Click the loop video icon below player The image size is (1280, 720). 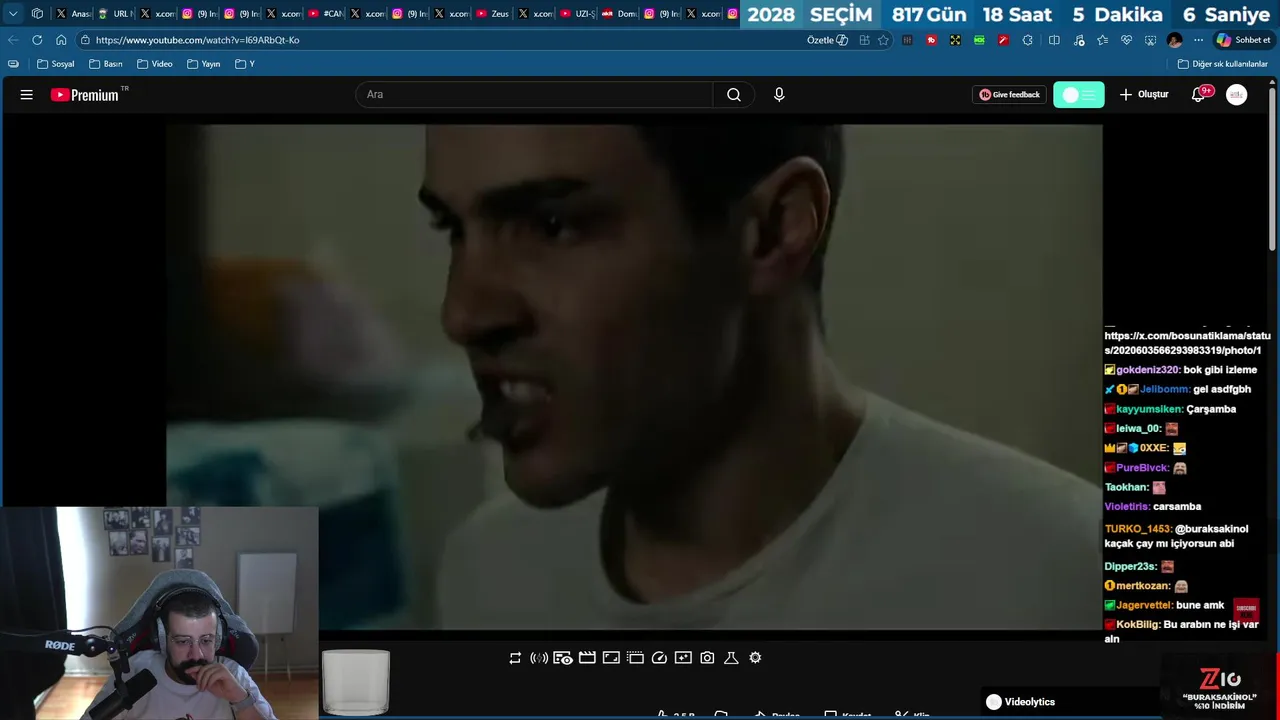[515, 658]
